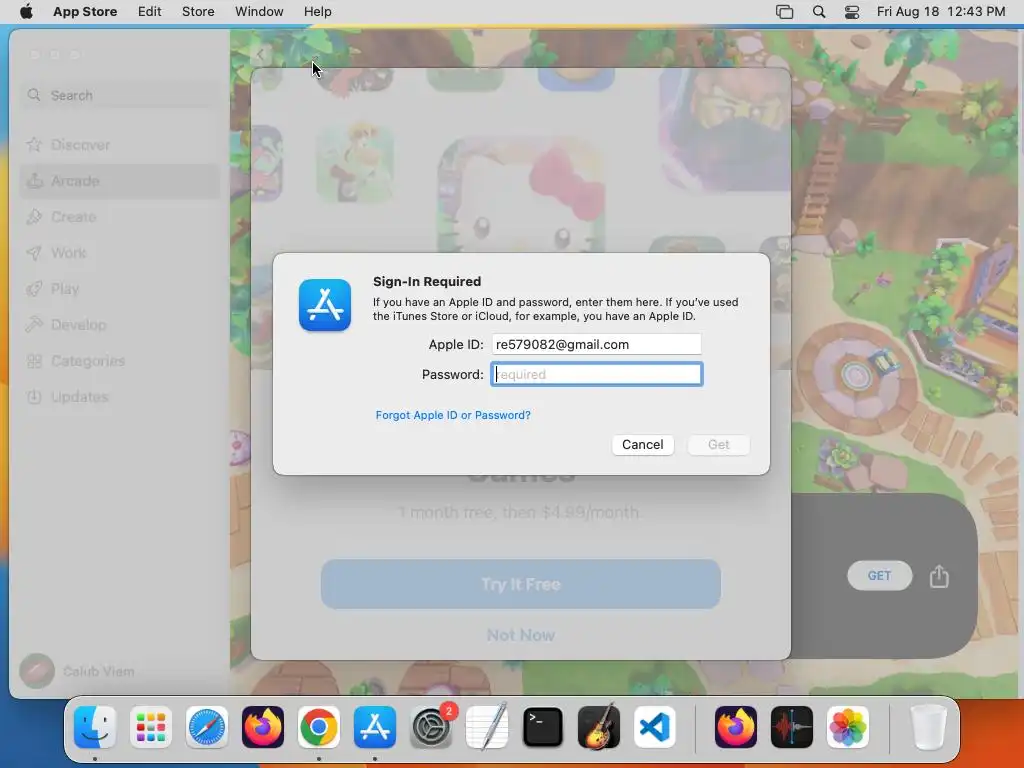Open Finder from the Dock
Screen dimensions: 1024x768
95,727
